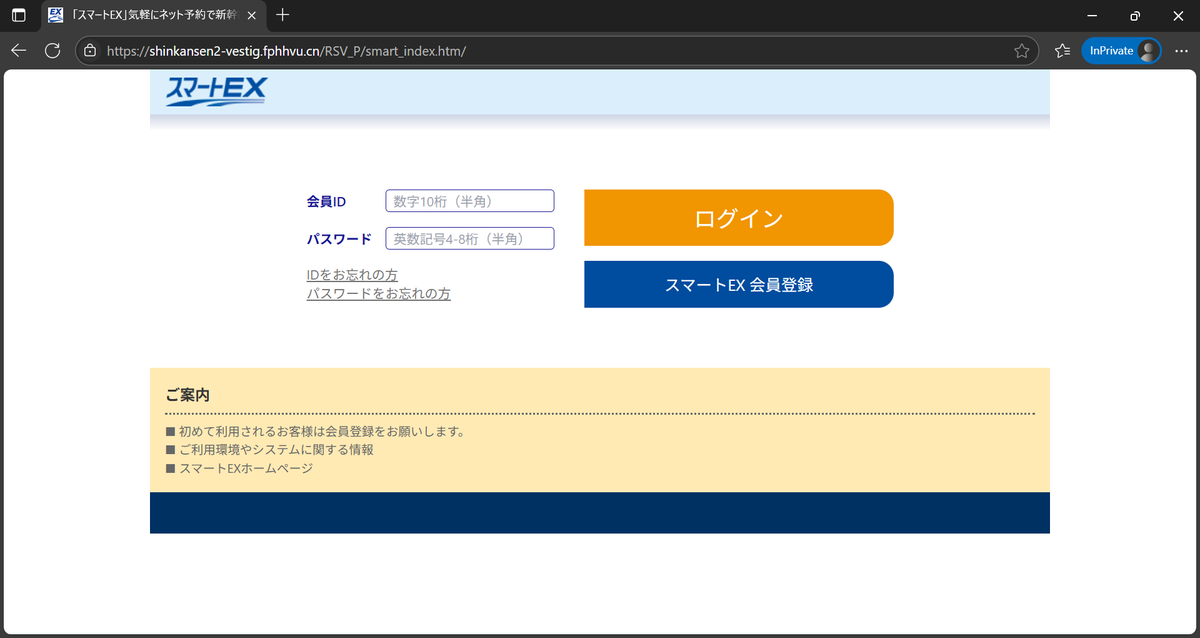The height and width of the screenshot is (638, 1200).
Task: Open tab actions menu icon
Action: [18, 15]
